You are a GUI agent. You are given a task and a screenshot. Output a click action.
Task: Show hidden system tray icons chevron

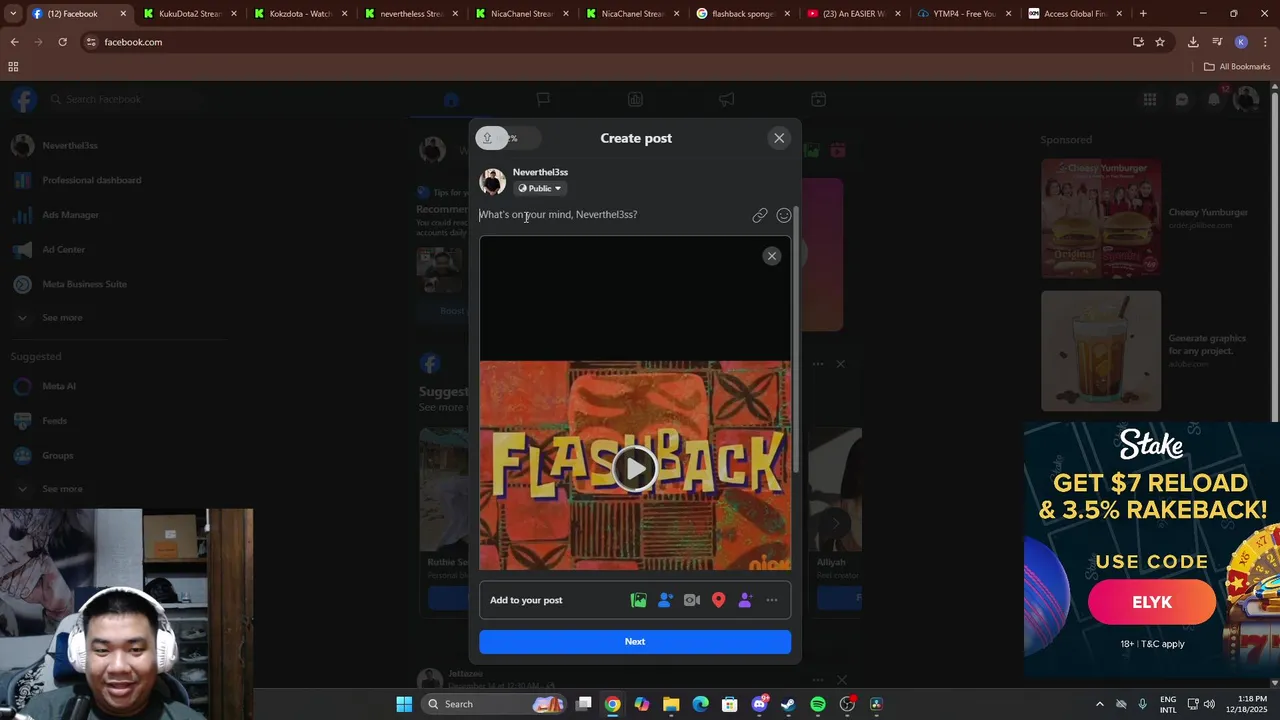coord(1100,704)
